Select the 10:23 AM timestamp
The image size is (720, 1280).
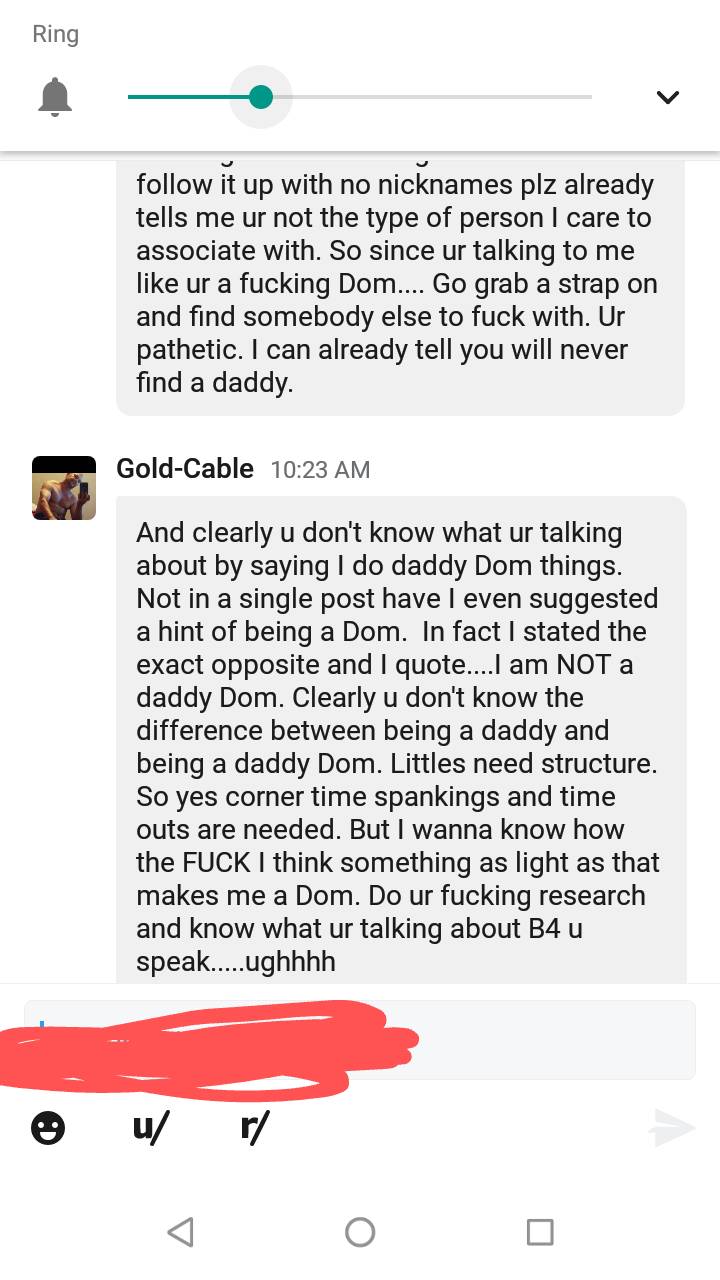(x=320, y=469)
